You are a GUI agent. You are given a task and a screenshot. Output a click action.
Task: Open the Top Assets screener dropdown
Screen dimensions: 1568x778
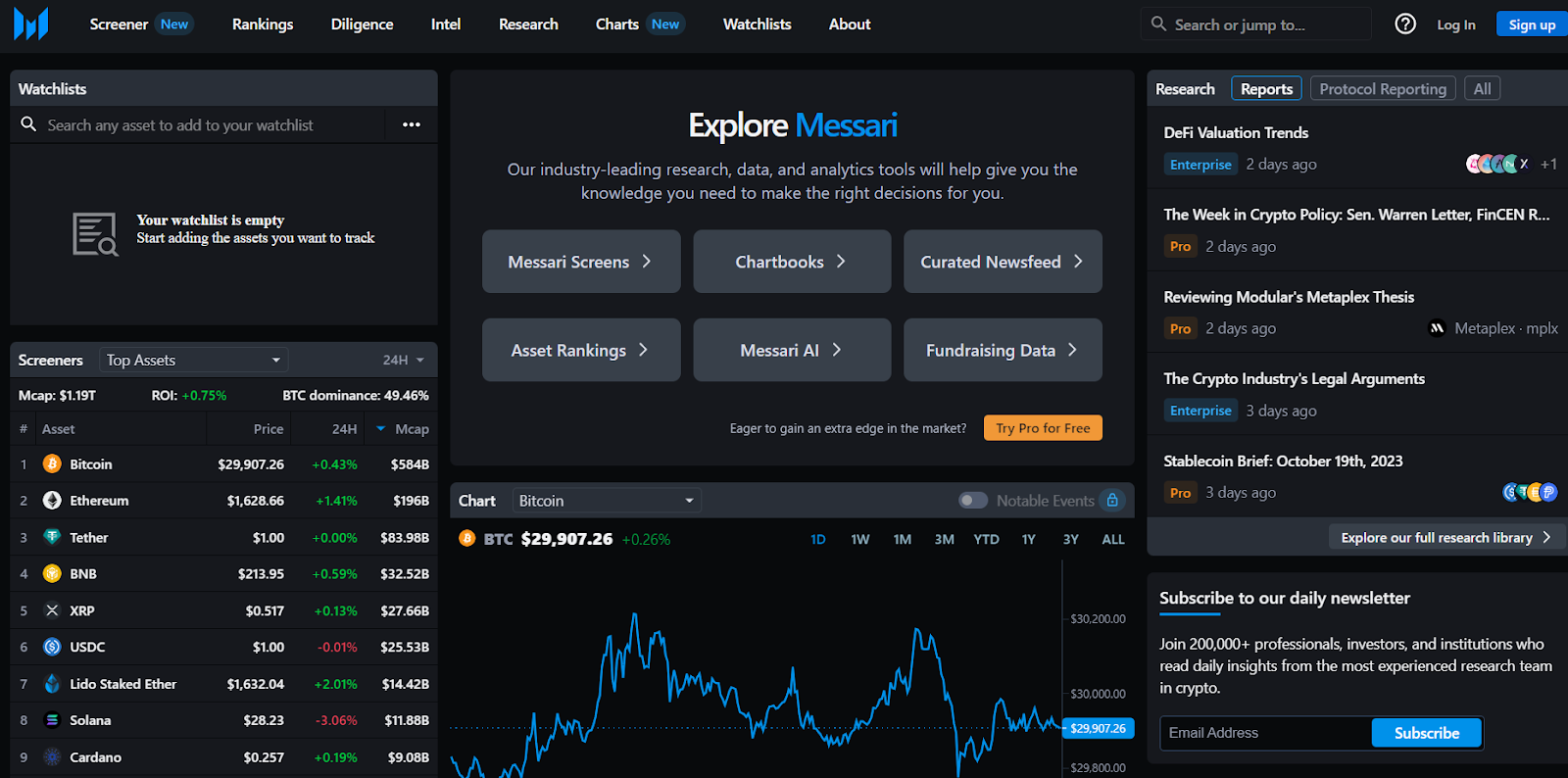pos(193,360)
